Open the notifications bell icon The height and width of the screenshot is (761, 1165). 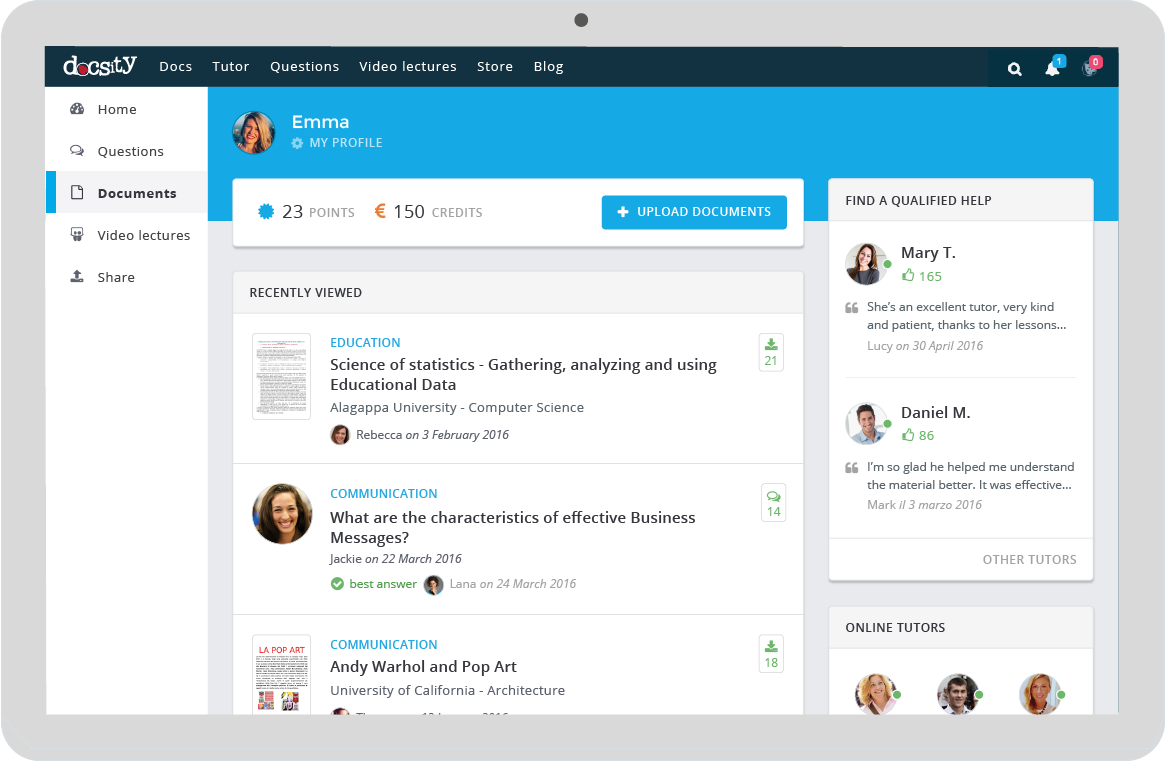[1052, 69]
